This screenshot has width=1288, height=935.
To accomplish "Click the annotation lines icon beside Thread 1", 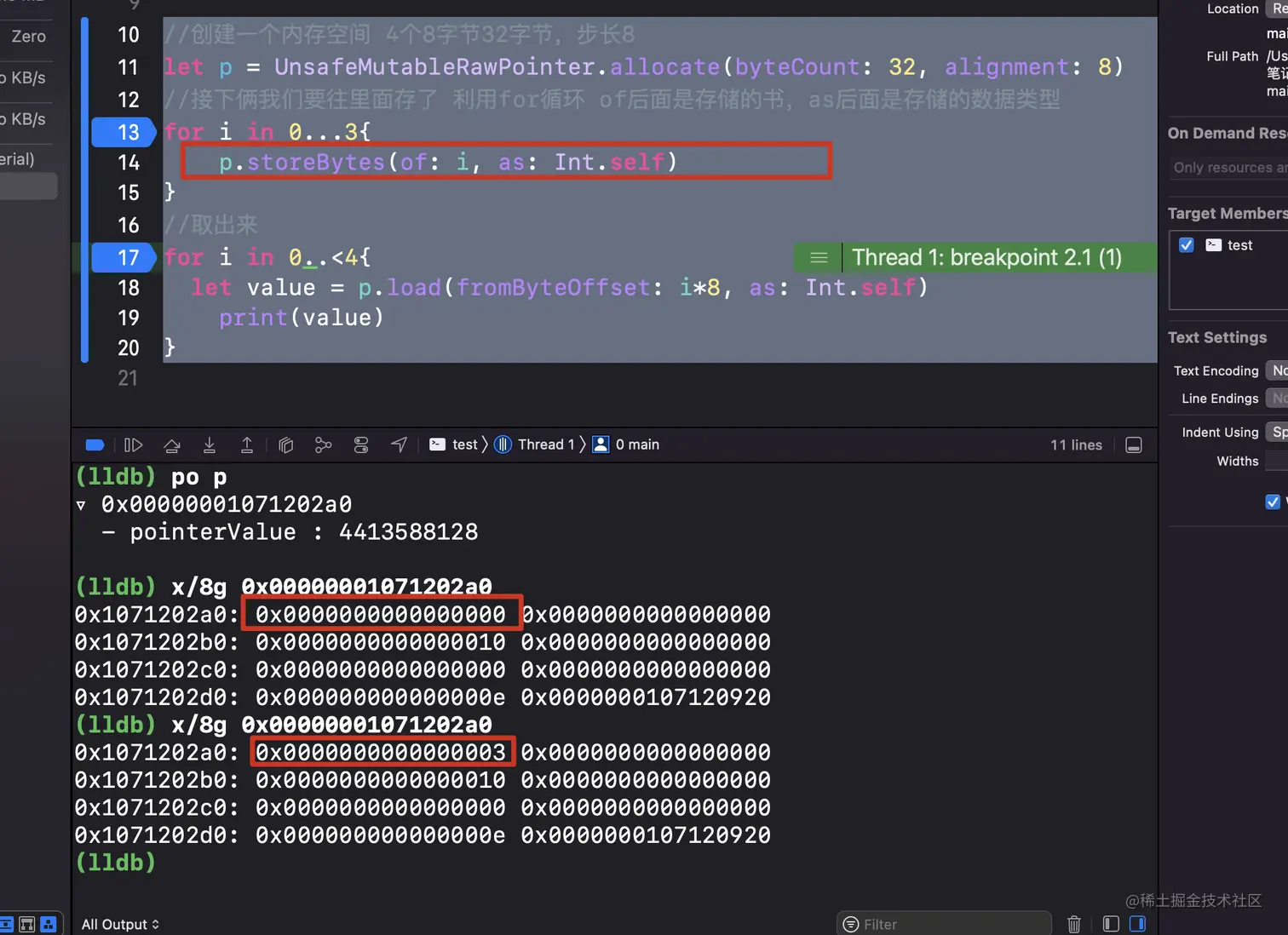I will coord(819,257).
